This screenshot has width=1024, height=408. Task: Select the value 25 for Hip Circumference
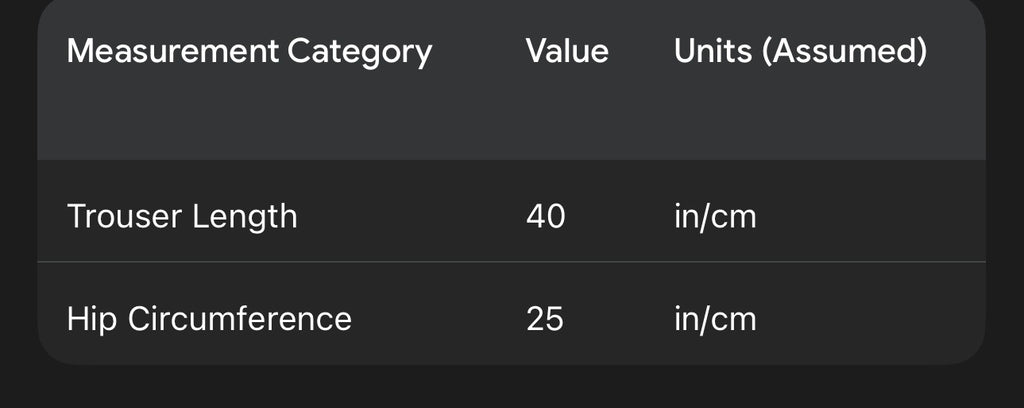(545, 319)
